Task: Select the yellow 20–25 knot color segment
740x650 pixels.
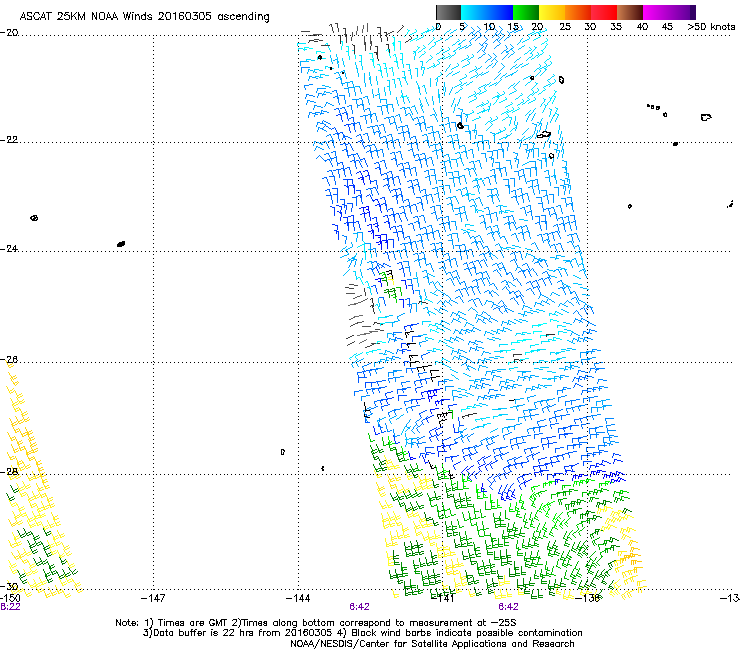Action: coord(552,12)
